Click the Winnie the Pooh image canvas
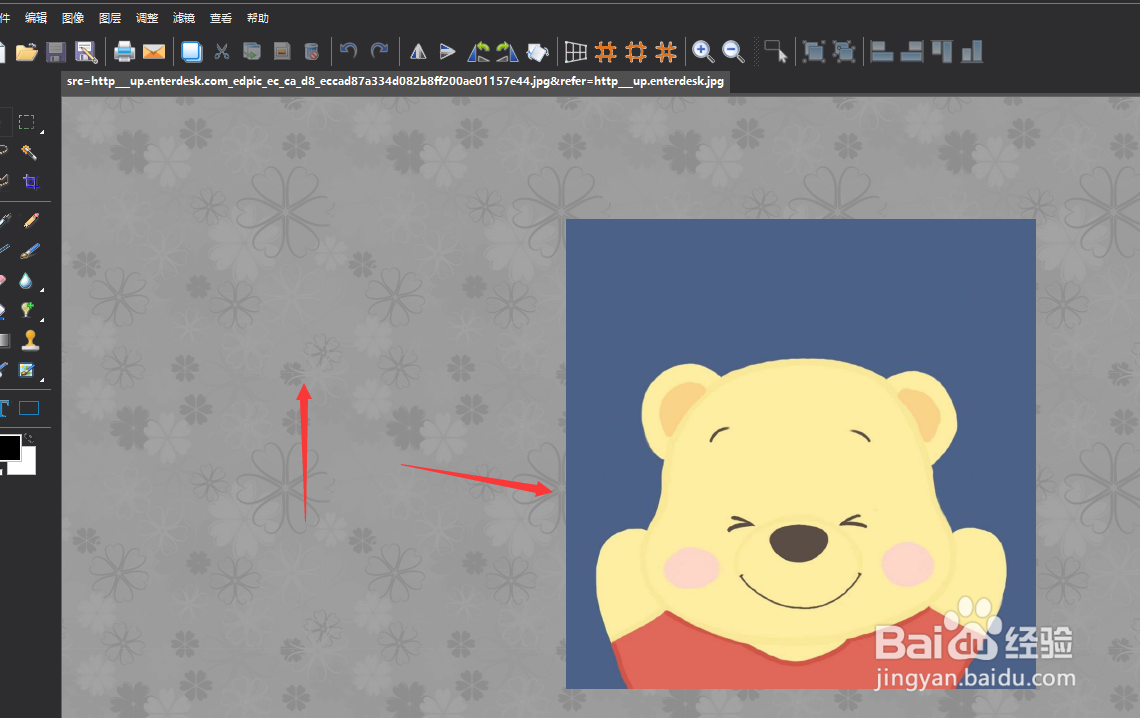This screenshot has height=718, width=1140. [800, 453]
